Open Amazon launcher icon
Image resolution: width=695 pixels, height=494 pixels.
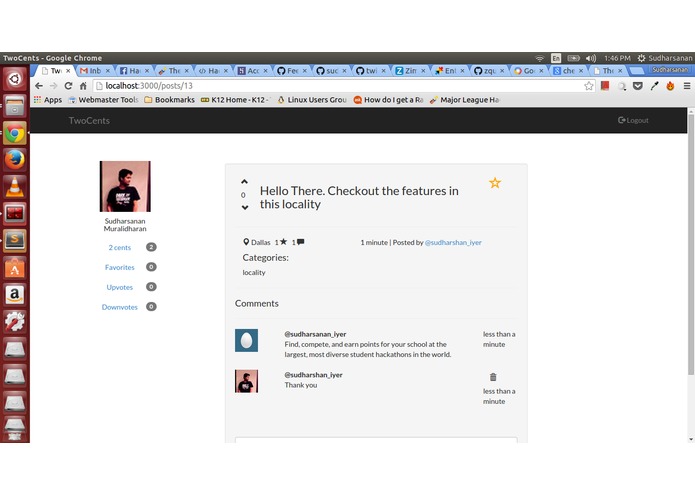coord(15,294)
